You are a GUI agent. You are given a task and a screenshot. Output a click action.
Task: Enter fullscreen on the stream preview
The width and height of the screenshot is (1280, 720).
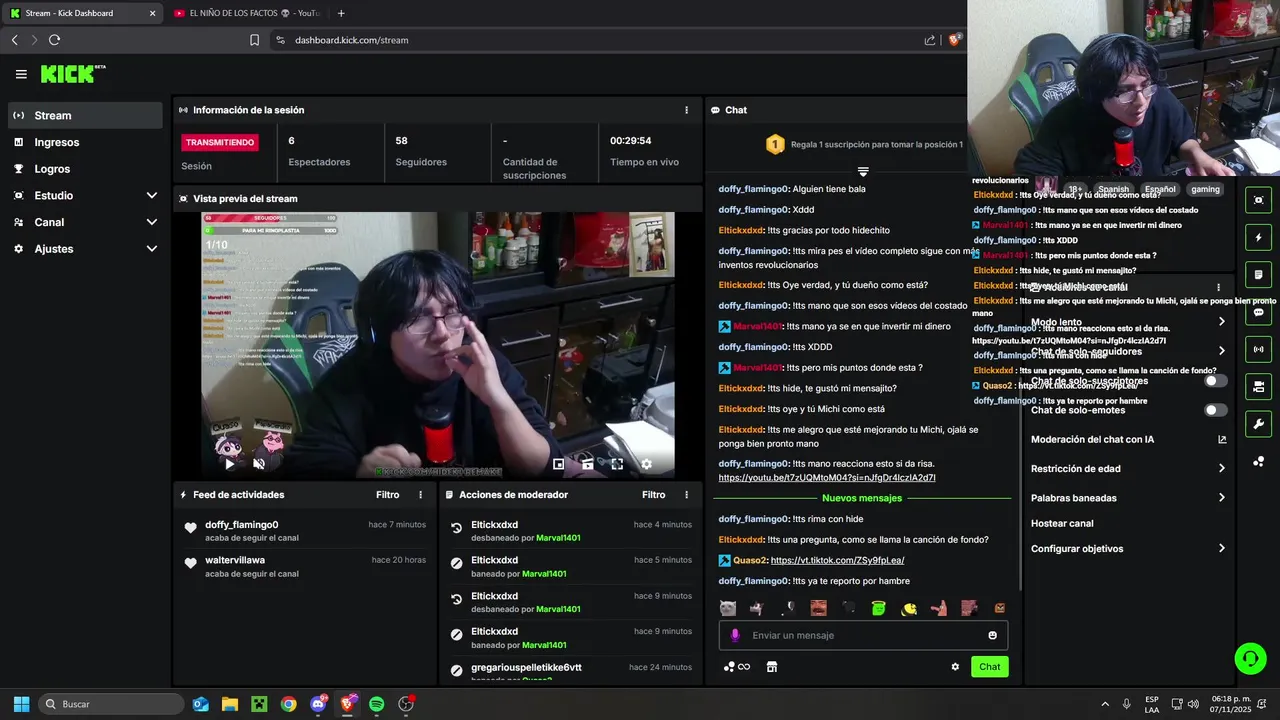click(x=617, y=464)
